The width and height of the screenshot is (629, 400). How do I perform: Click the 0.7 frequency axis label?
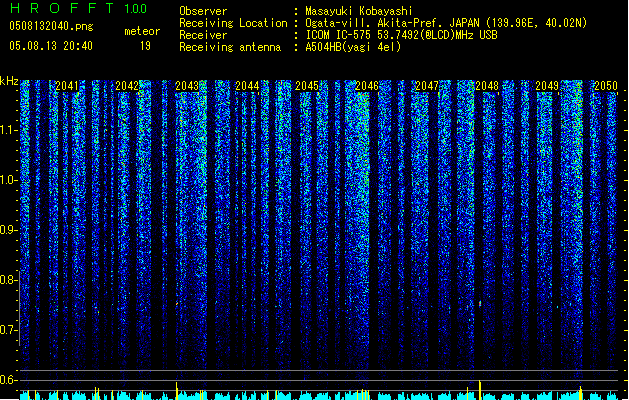(x=9, y=330)
